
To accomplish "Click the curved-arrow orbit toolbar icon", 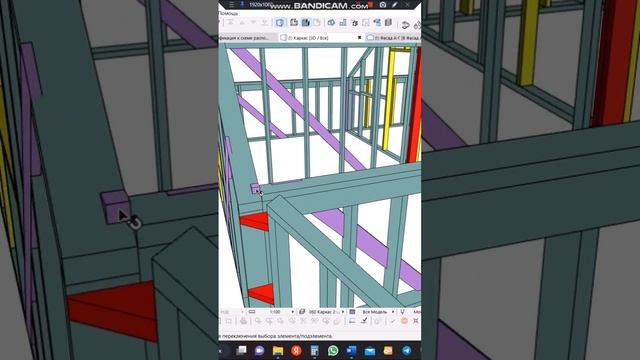I will click(x=405, y=25).
